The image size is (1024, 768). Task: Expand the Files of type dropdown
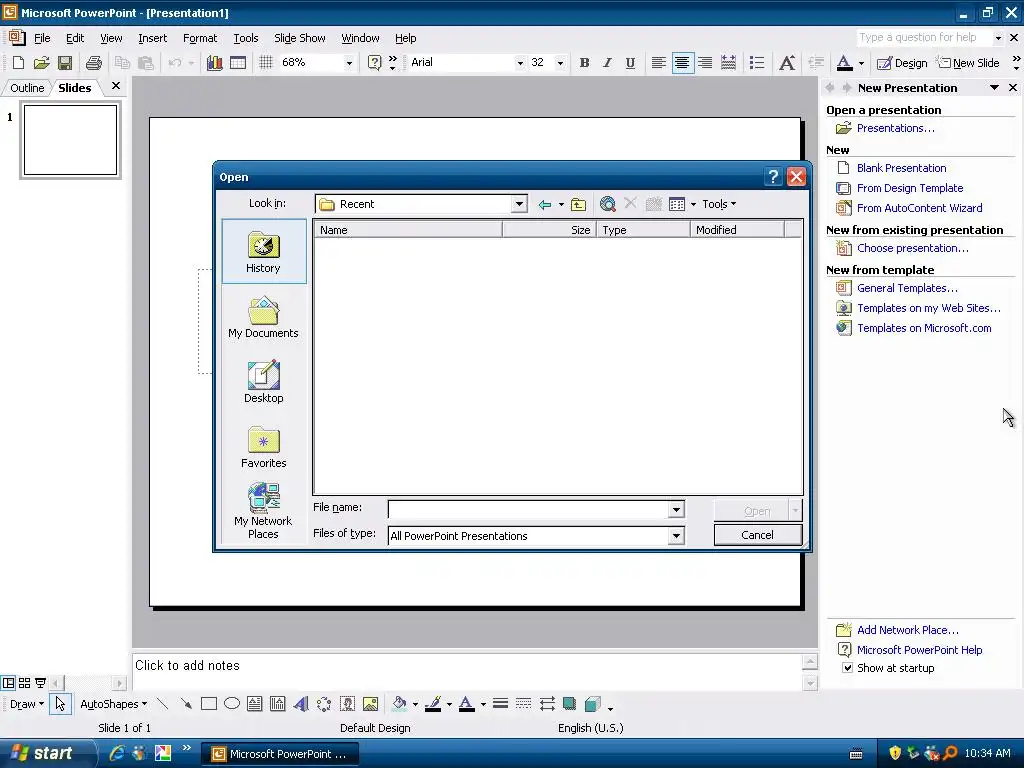click(x=676, y=536)
